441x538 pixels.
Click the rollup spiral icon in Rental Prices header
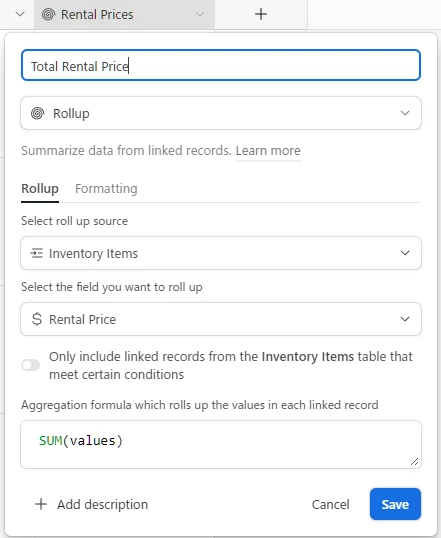point(48,14)
